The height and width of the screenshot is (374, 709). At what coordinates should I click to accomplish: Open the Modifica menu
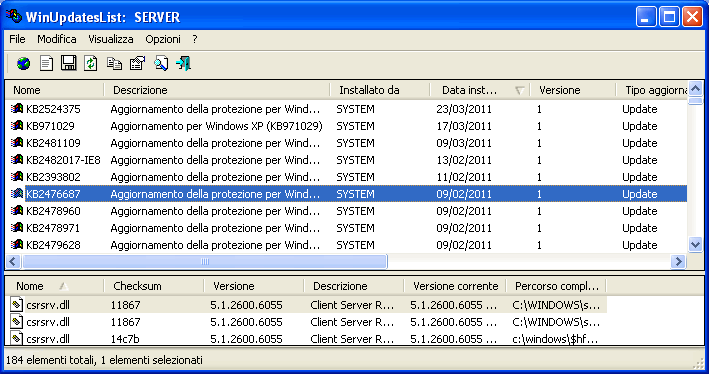pos(57,39)
